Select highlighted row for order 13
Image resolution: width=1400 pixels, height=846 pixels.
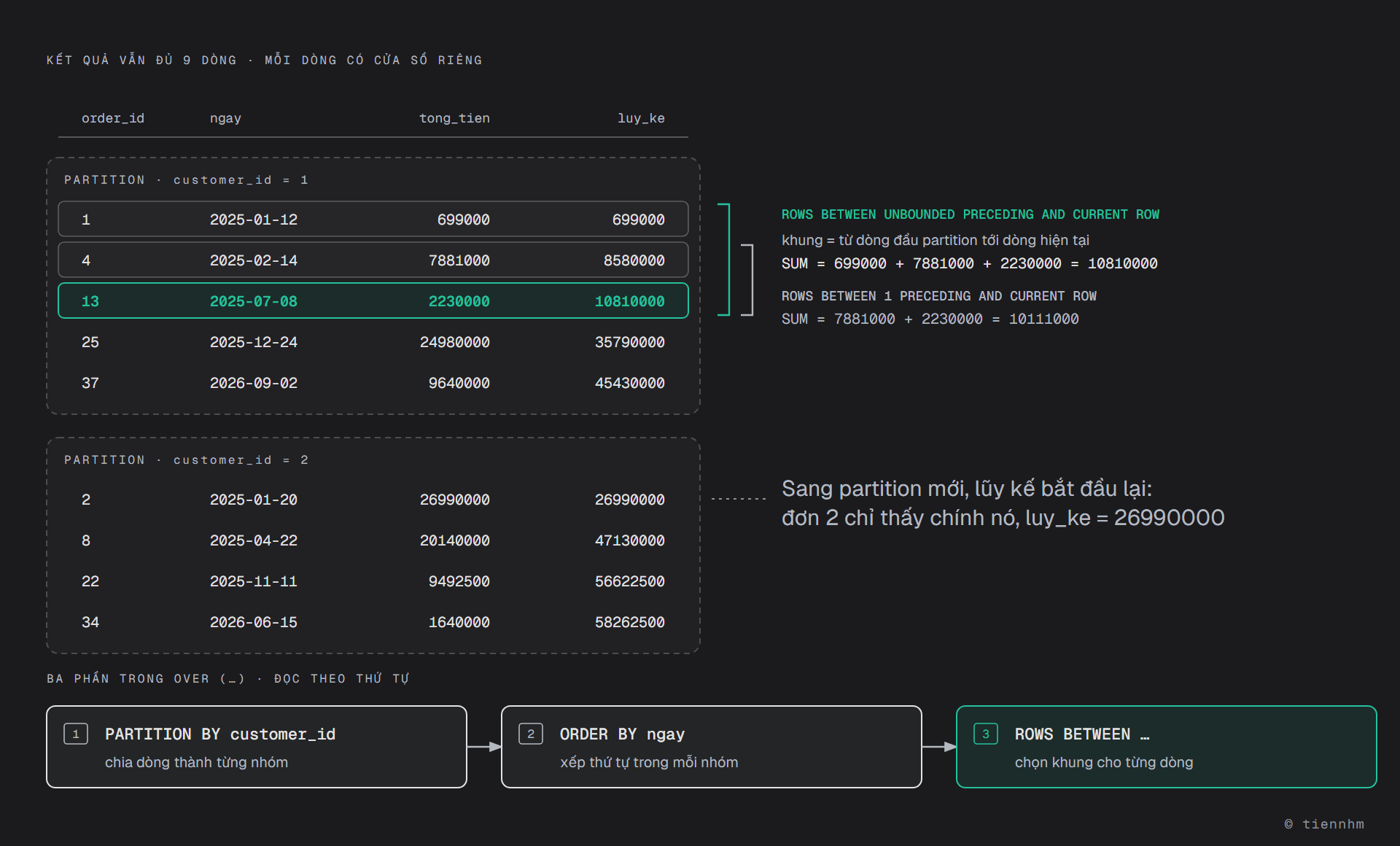click(373, 300)
